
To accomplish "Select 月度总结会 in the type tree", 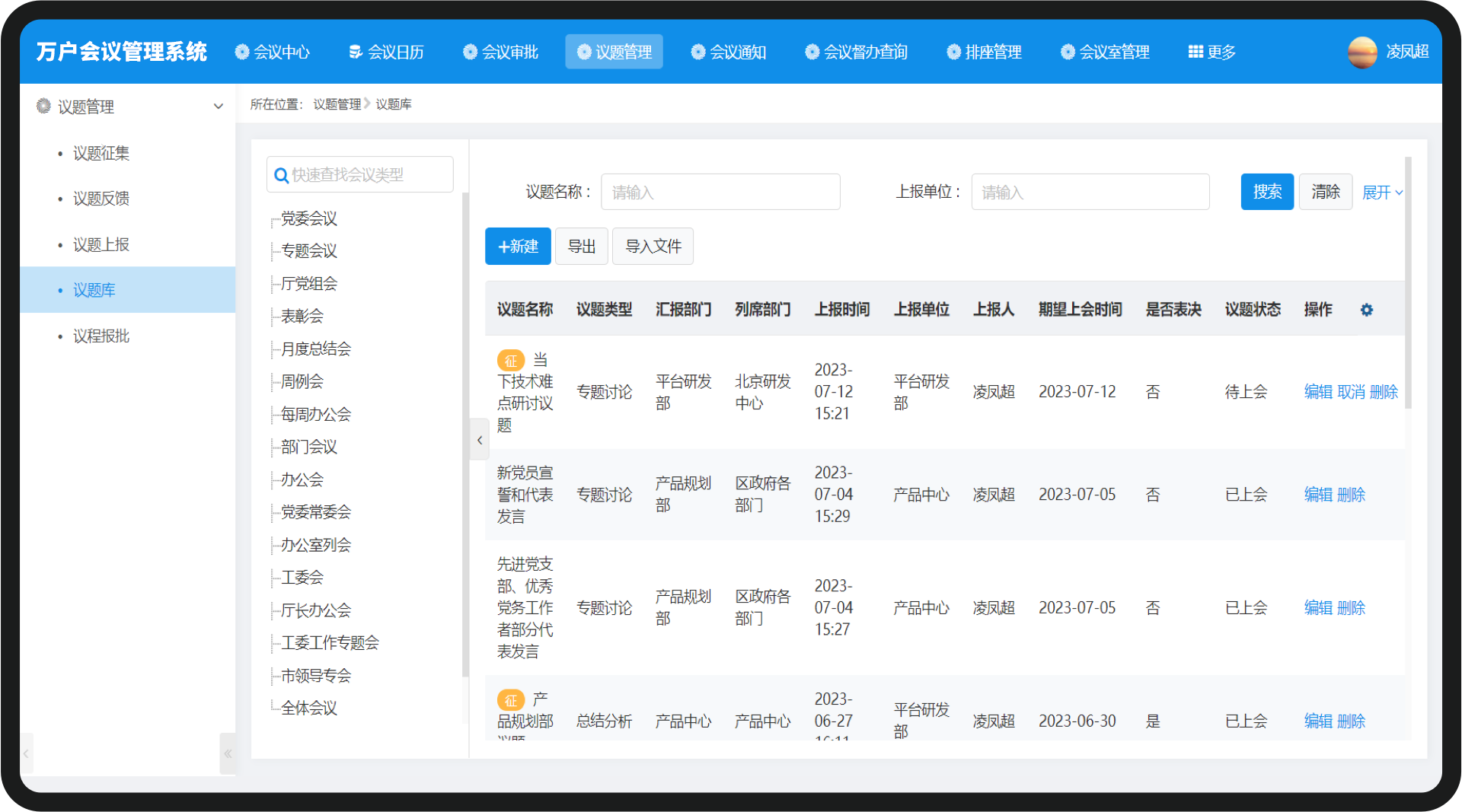I will 316,349.
